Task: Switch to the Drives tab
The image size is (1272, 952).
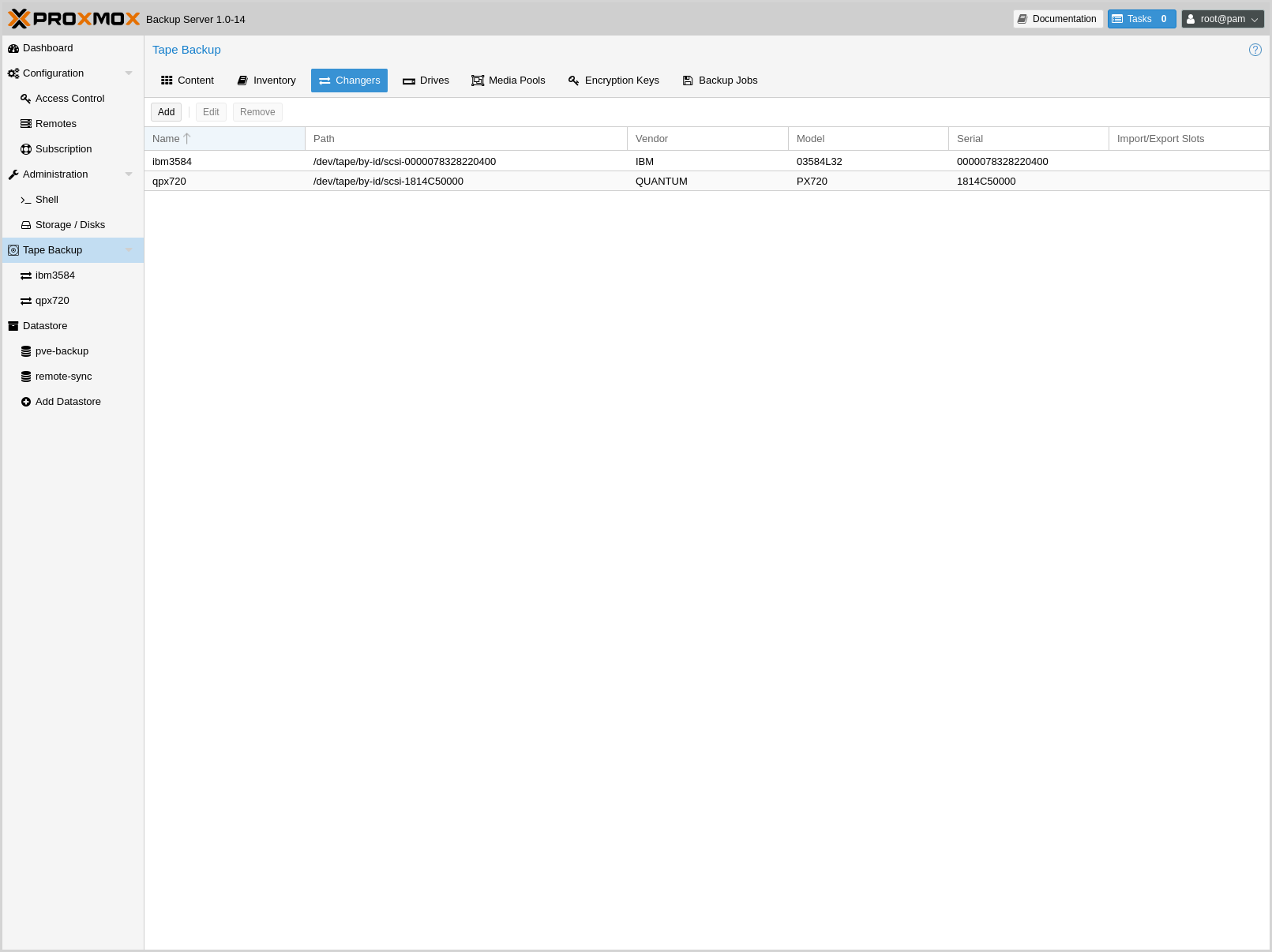Action: pos(426,81)
